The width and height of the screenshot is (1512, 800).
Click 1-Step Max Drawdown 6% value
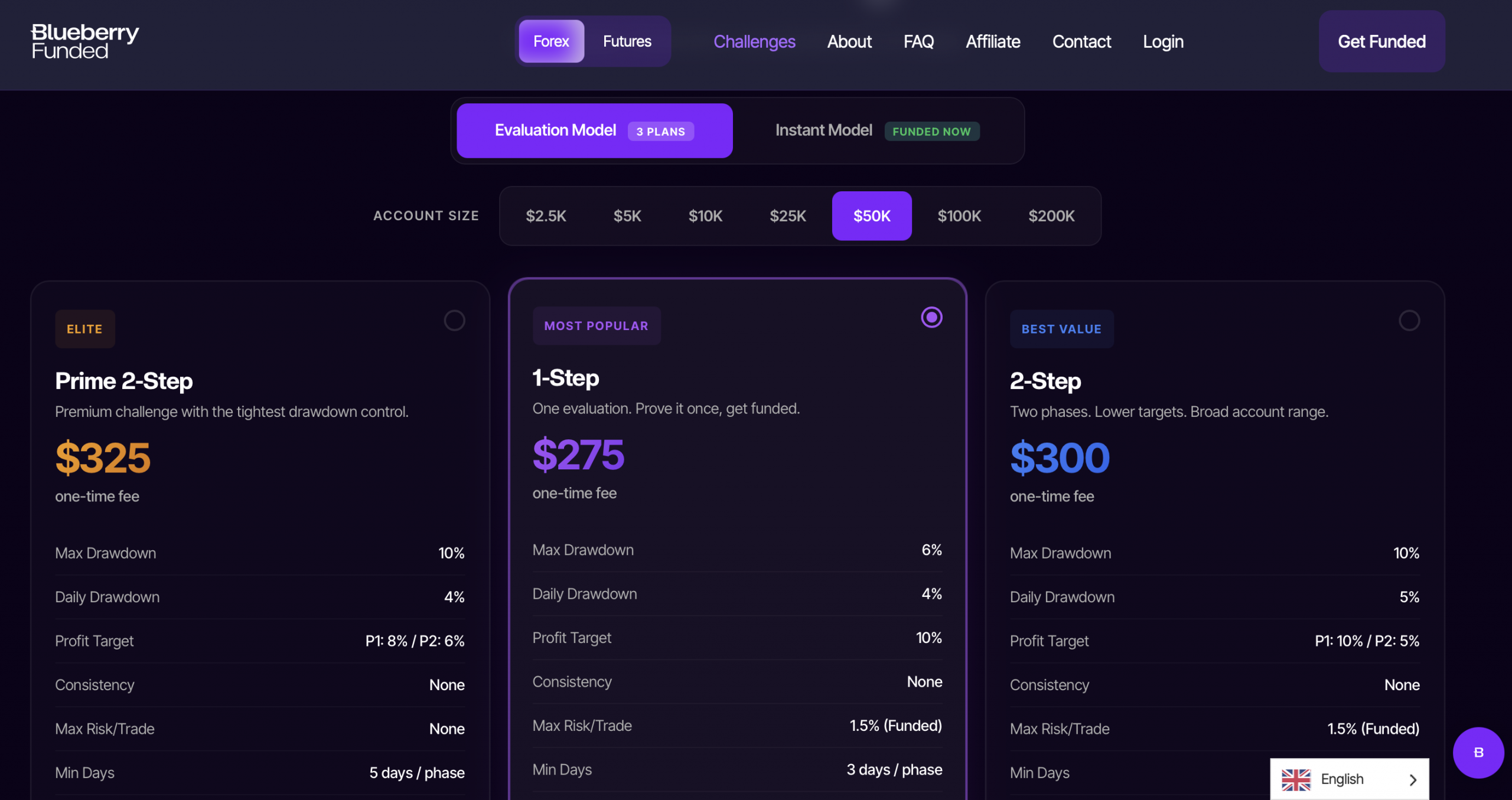coord(931,550)
